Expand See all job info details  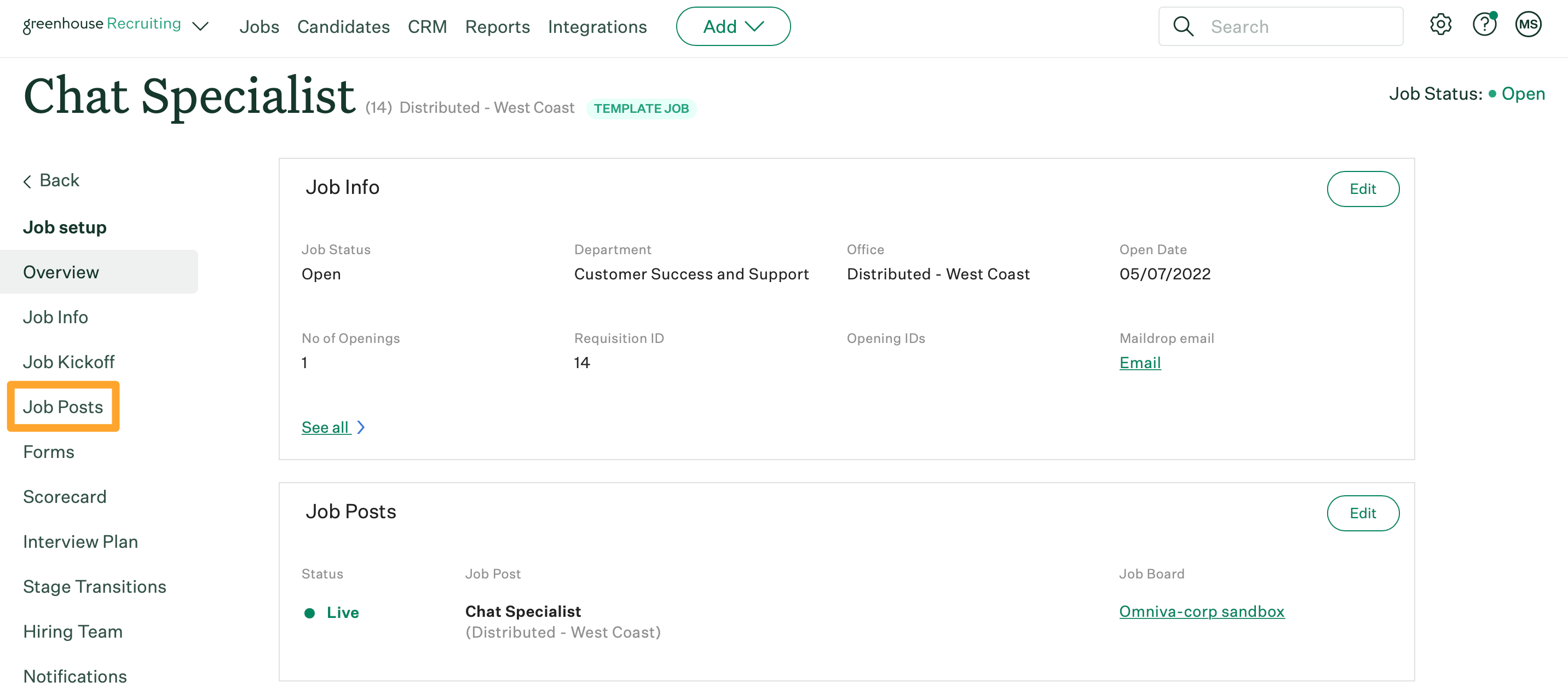[x=332, y=427]
